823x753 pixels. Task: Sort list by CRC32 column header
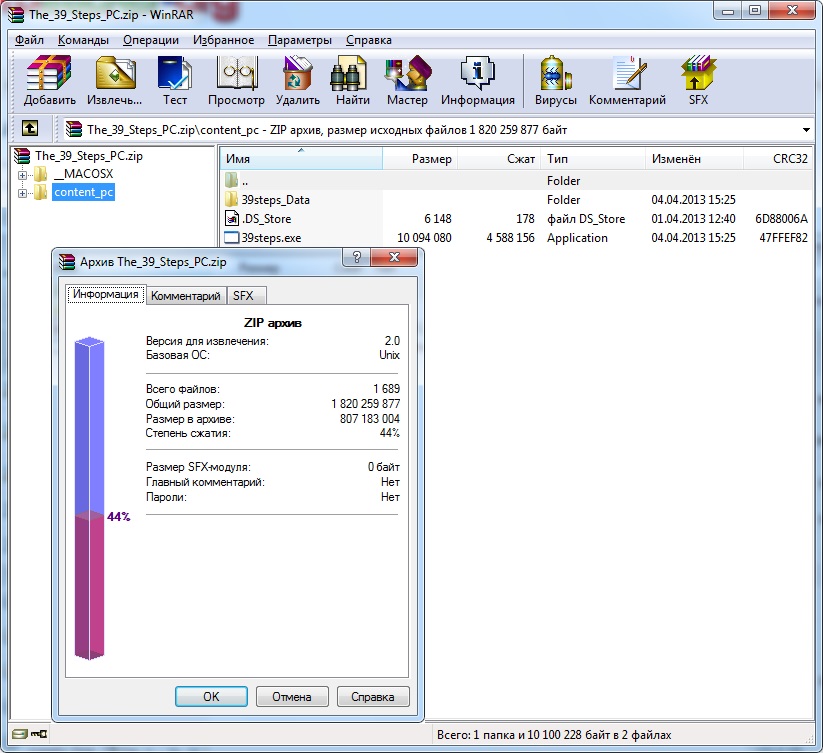(778, 158)
